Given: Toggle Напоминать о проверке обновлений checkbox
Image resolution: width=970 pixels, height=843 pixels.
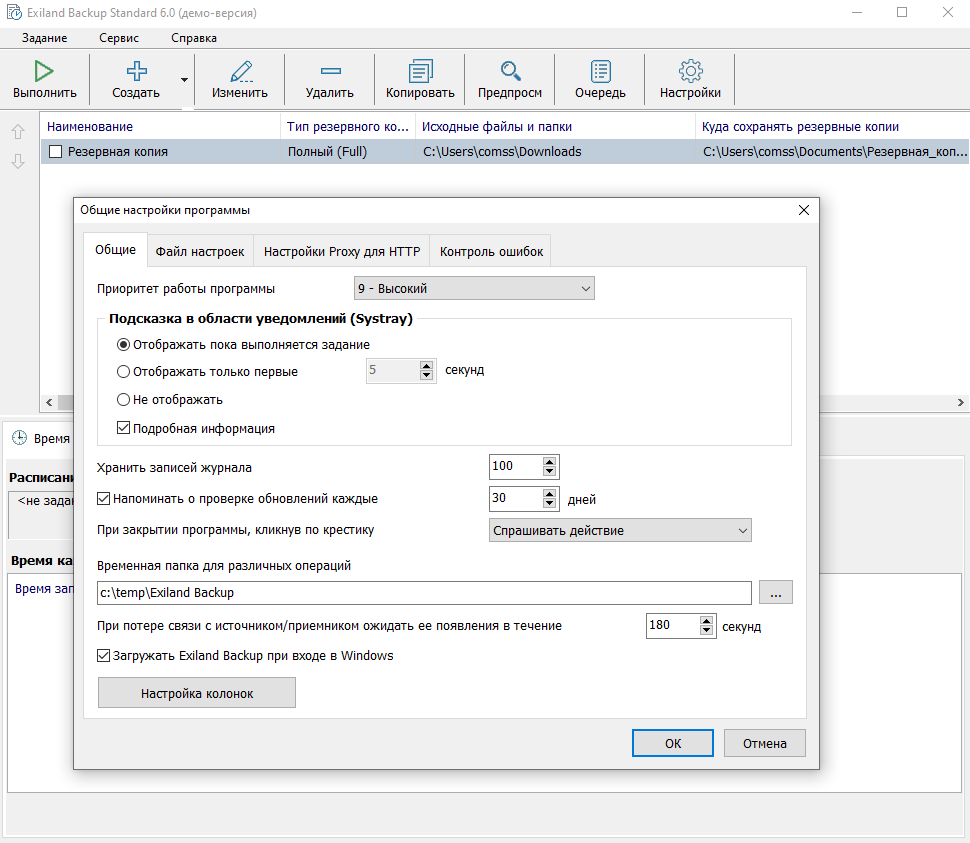Looking at the screenshot, I should [104, 499].
